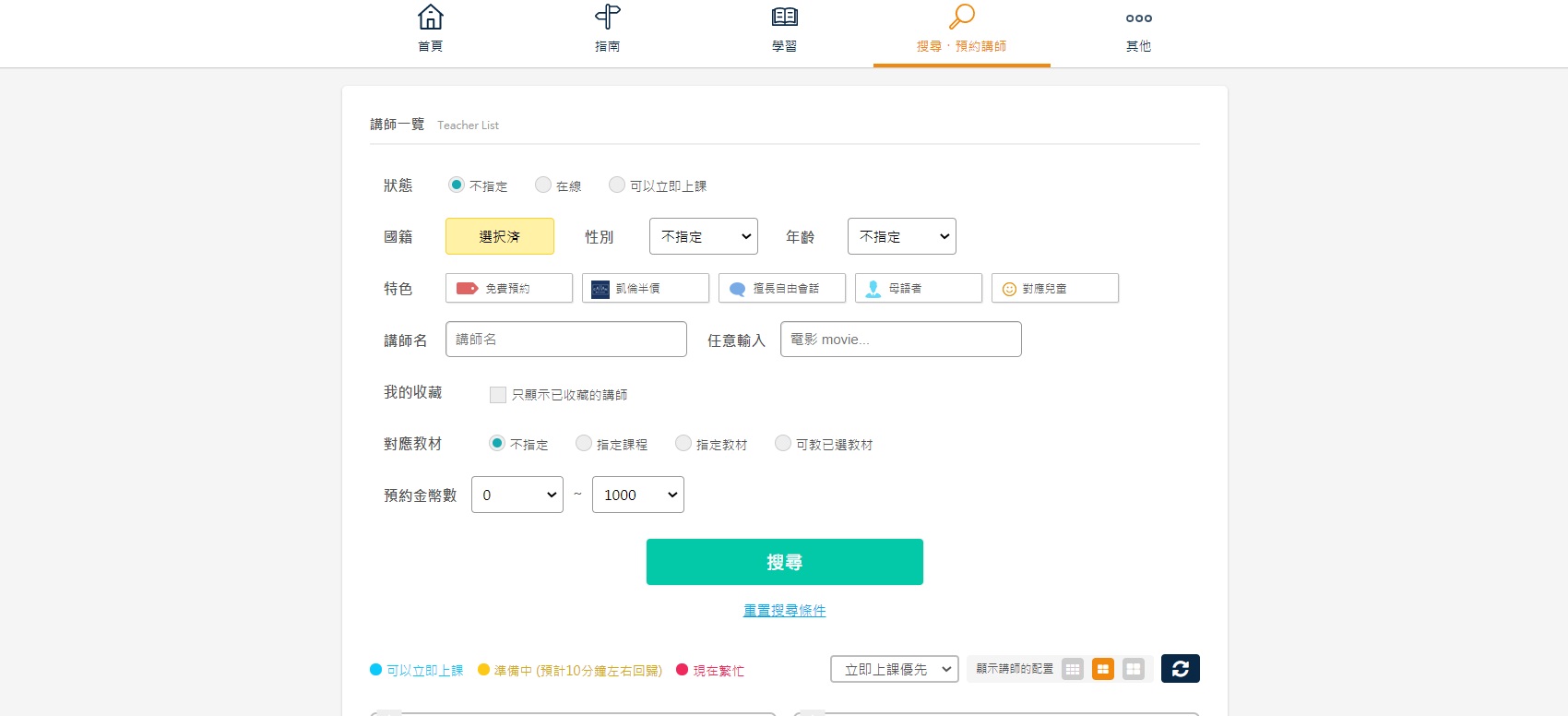Open the 指南 tab label

pyautogui.click(x=607, y=46)
